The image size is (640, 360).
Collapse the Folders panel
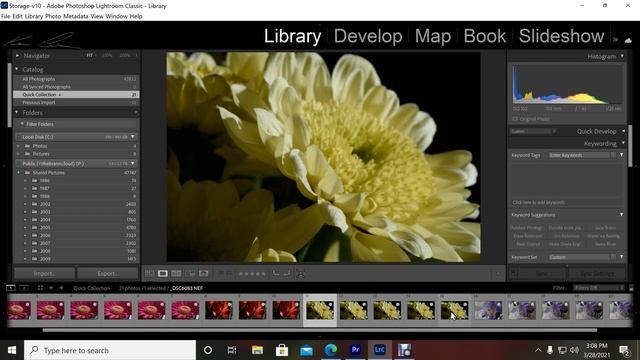[x=17, y=112]
